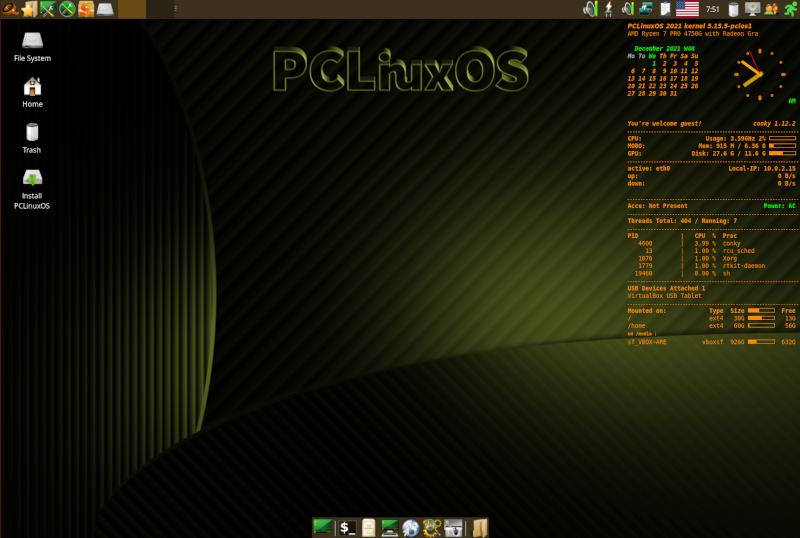Click the power manager plug icon
This screenshot has height=538, width=800.
pyautogui.click(x=610, y=9)
